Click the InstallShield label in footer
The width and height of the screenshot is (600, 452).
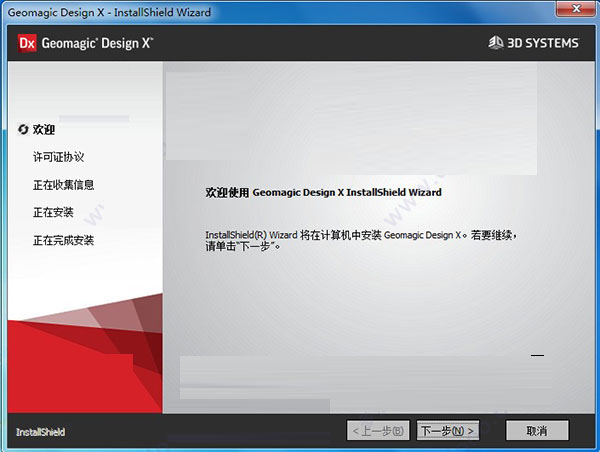pos(41,432)
